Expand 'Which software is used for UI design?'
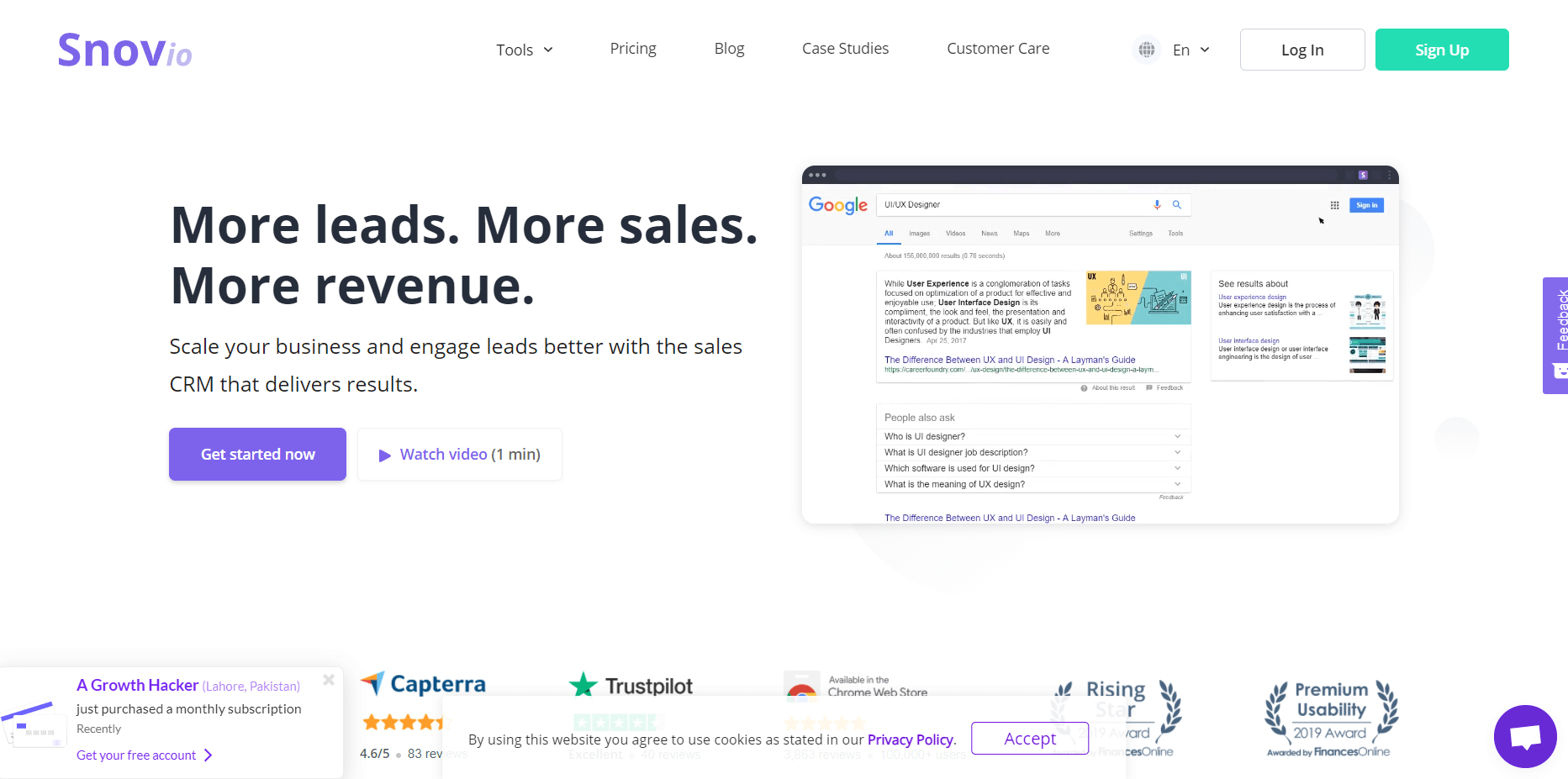The height and width of the screenshot is (779, 1568). [1033, 468]
